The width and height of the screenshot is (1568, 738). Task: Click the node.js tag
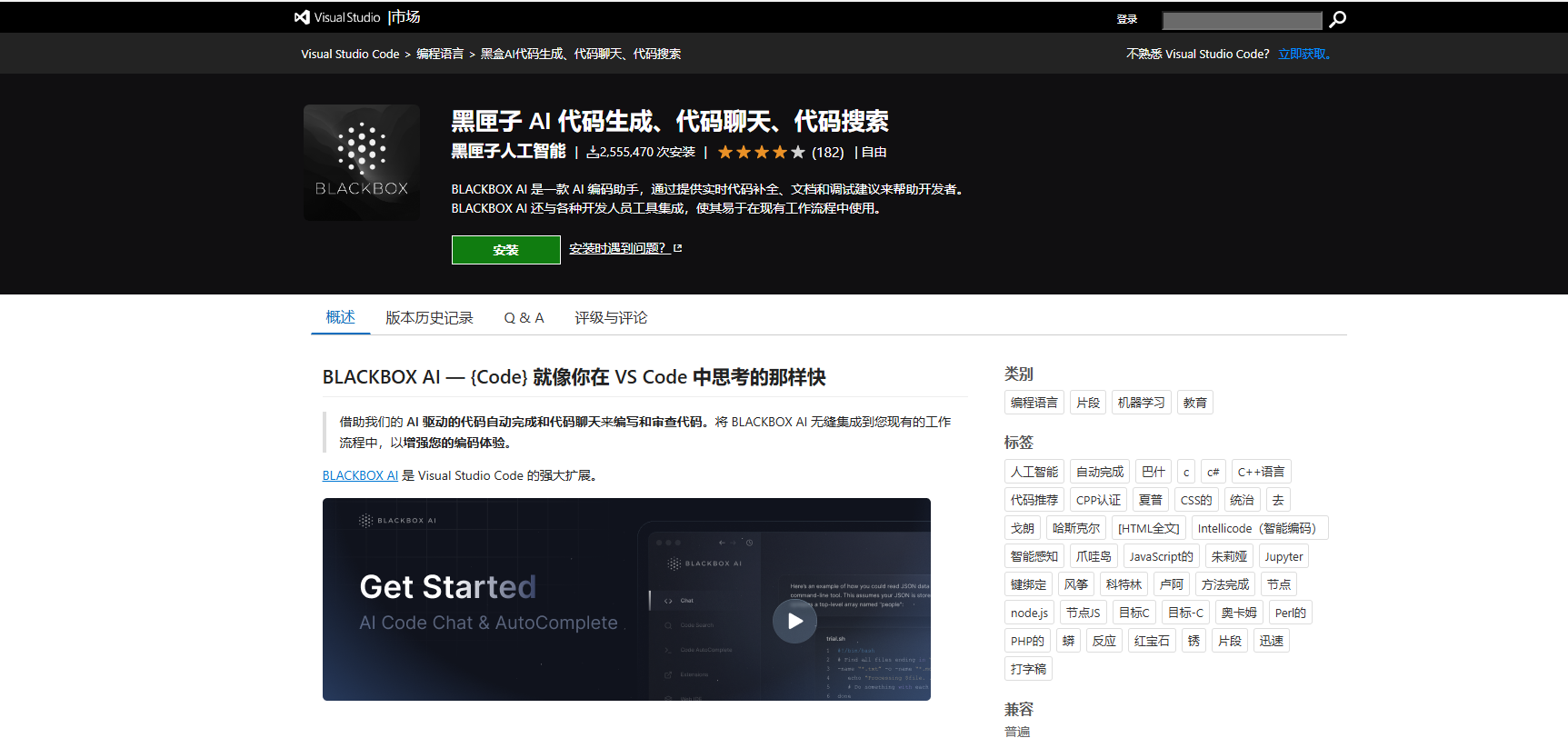pyautogui.click(x=1029, y=613)
